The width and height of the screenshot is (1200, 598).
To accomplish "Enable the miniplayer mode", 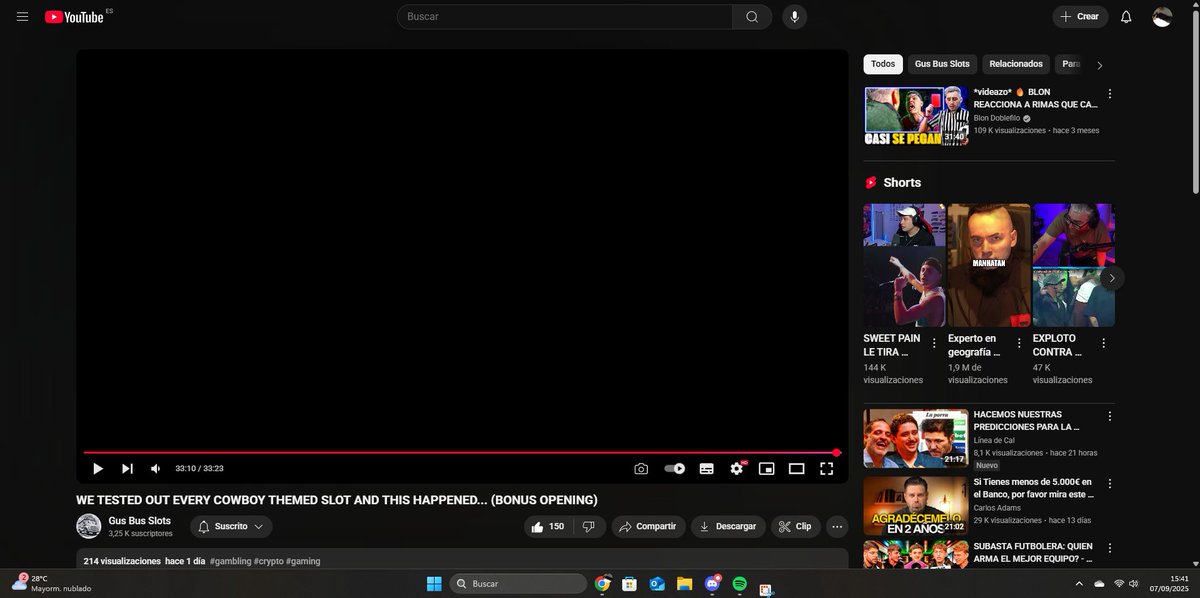I will tap(767, 468).
